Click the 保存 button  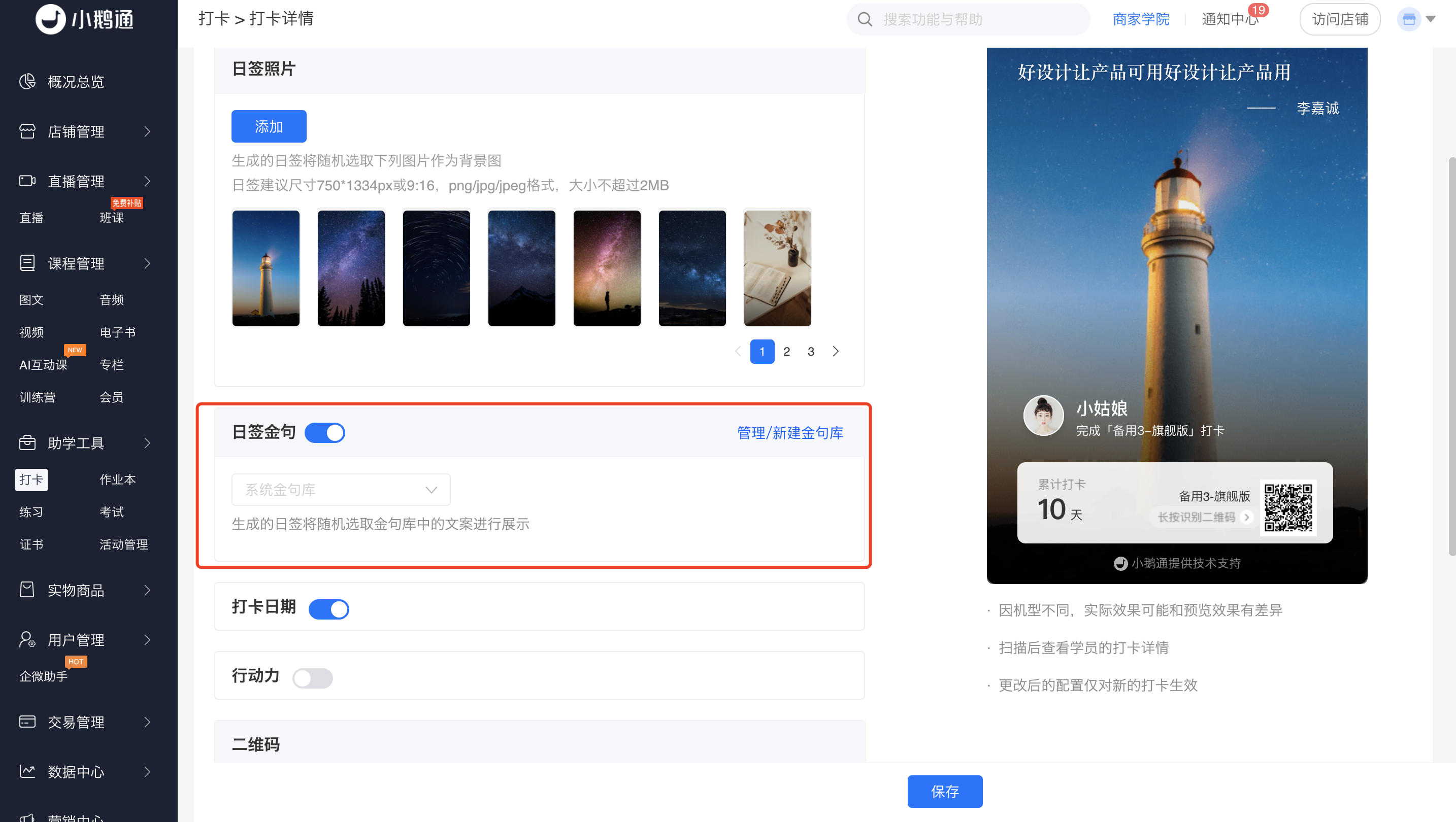pyautogui.click(x=944, y=791)
